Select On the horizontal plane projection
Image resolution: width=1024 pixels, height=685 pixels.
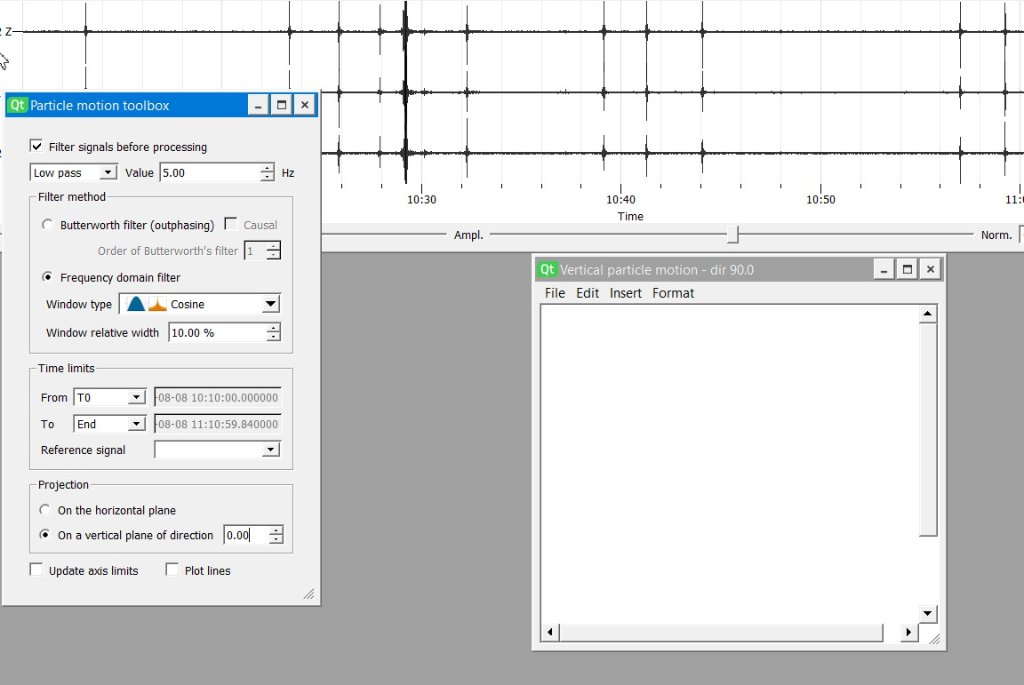[x=44, y=509]
